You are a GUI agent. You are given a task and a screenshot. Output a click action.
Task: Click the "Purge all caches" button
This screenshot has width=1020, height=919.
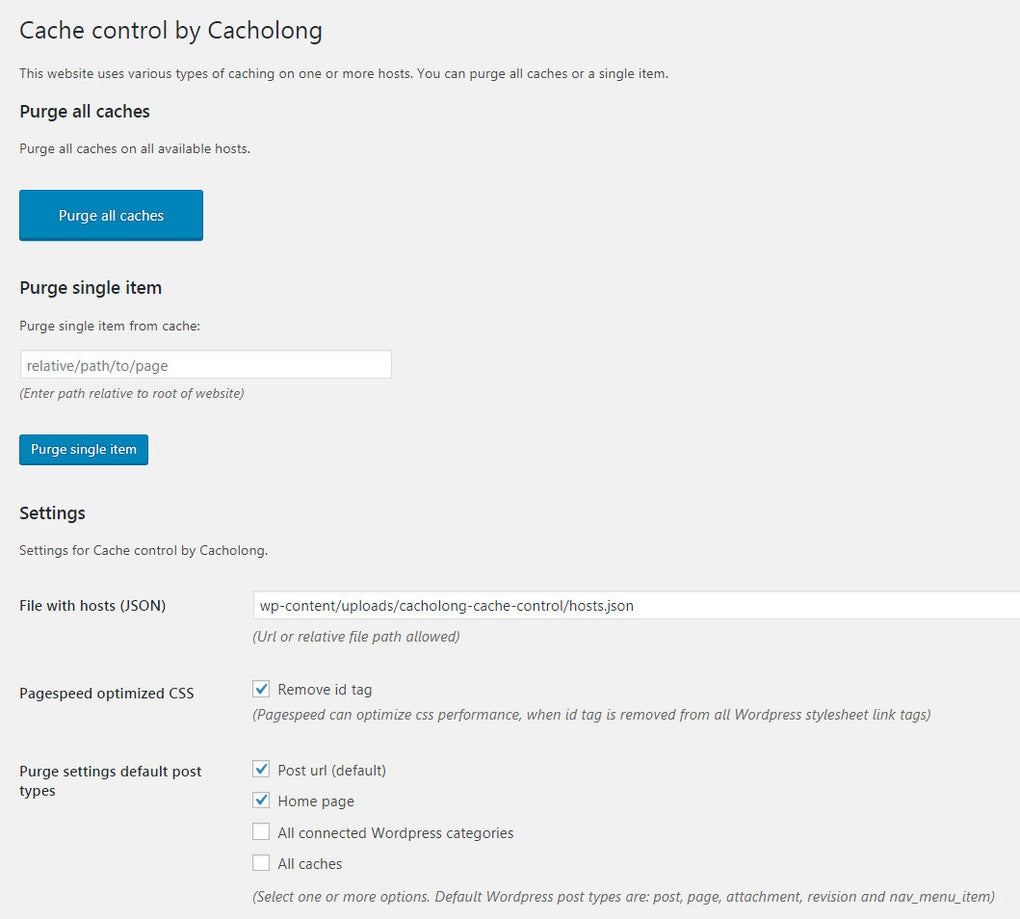point(110,214)
